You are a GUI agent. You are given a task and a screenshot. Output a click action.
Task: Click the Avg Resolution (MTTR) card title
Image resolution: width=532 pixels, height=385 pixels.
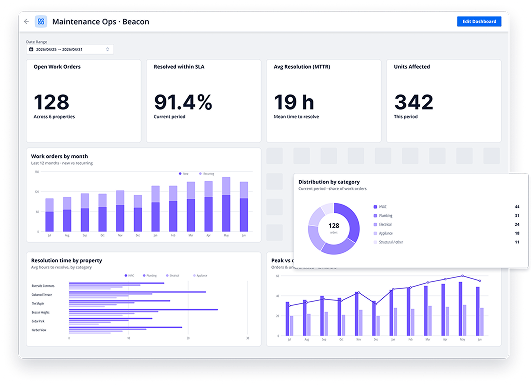pos(302,67)
